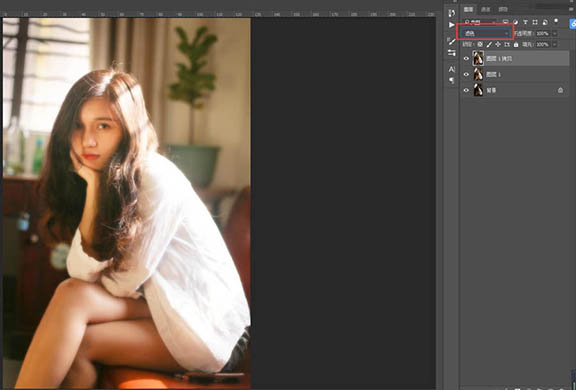Screen dimensions: 576x390
Task: Open the Adjustments sliders panel icon
Action: (451, 53)
